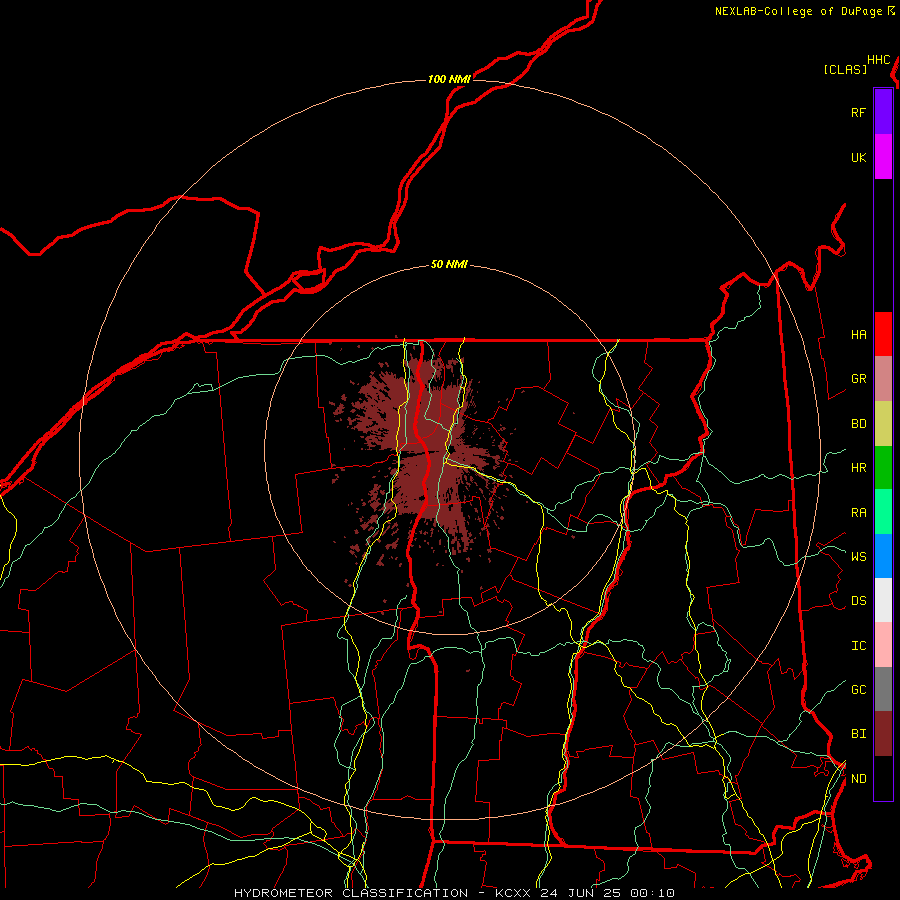Click the 'RF' legend label
The height and width of the screenshot is (900, 900).
pos(858,112)
